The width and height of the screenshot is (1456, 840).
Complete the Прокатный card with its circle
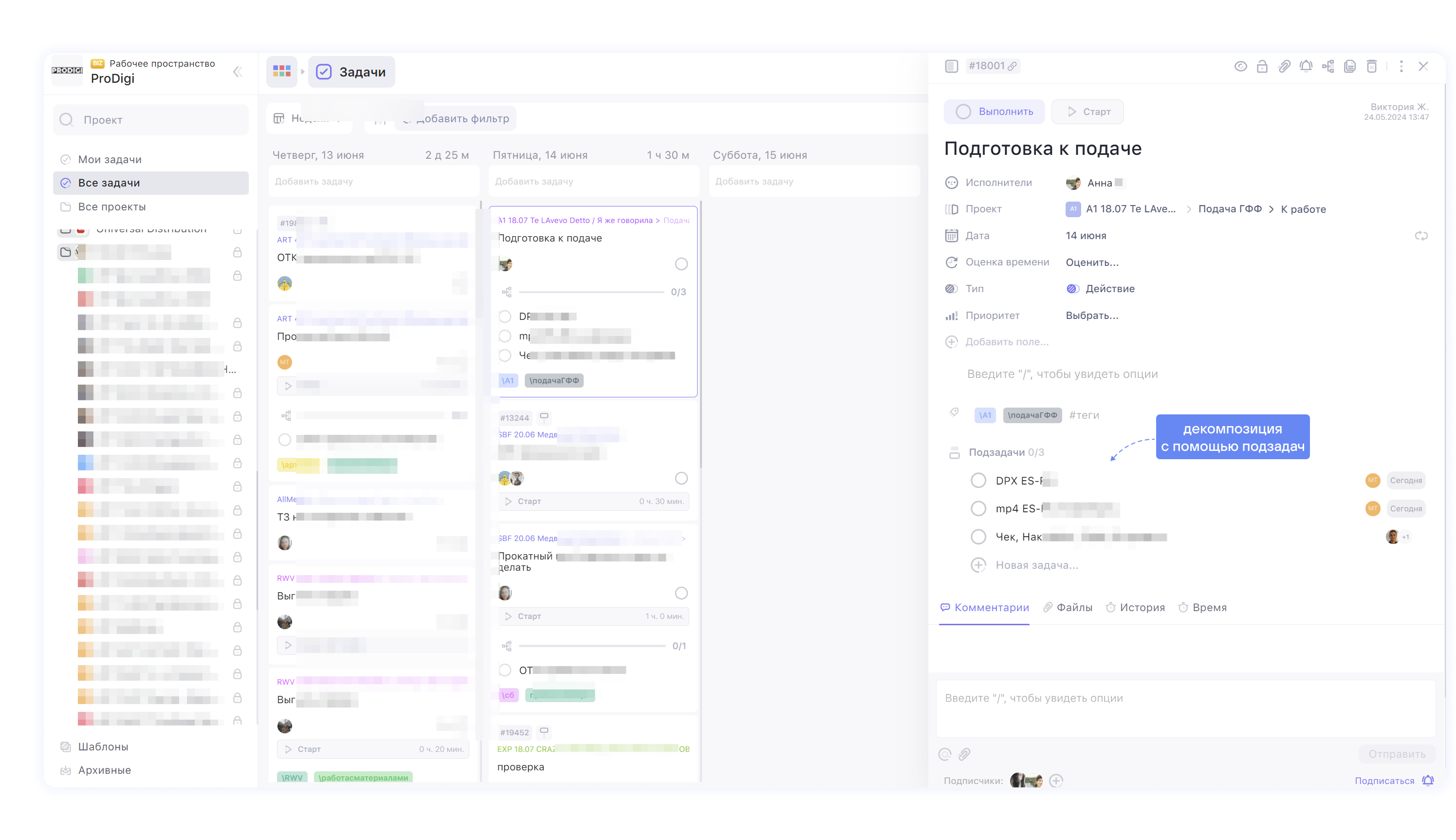tap(681, 593)
